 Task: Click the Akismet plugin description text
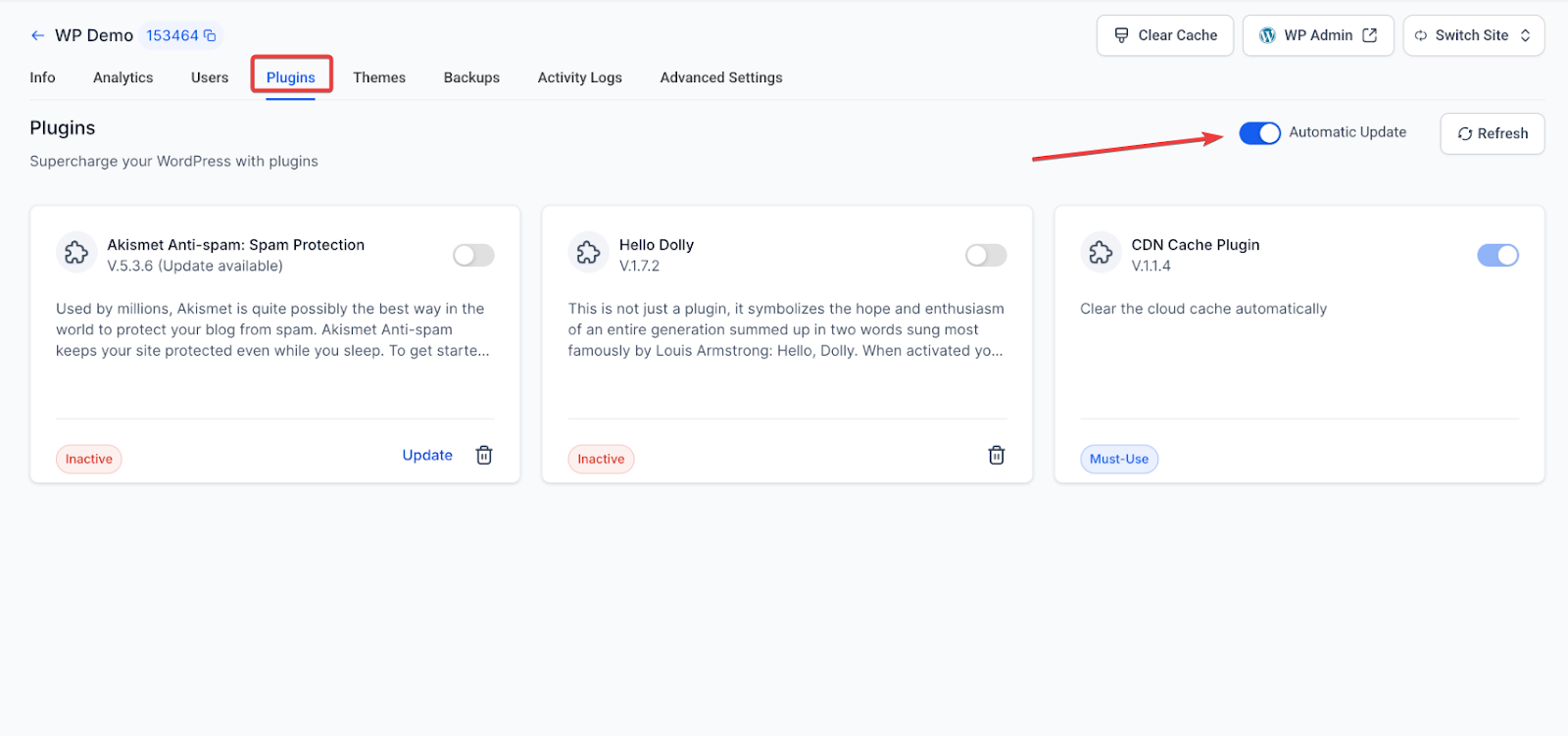(x=272, y=329)
